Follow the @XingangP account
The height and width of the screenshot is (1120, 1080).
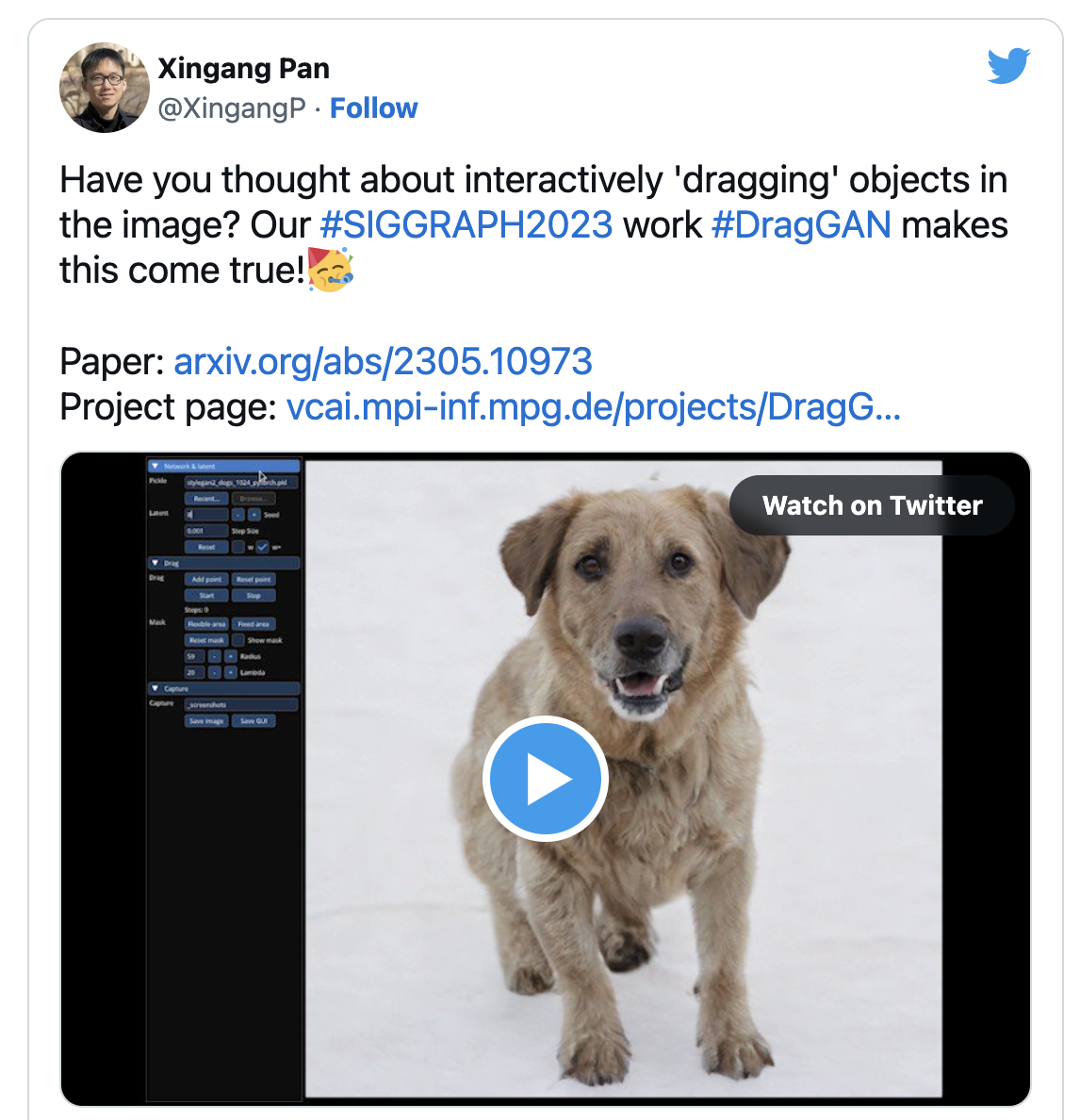tap(373, 108)
